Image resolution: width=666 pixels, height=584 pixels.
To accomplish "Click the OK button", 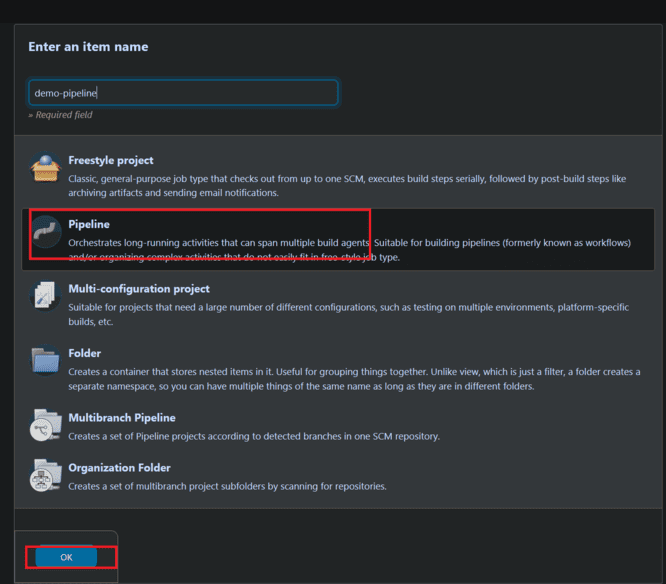I will (66, 557).
